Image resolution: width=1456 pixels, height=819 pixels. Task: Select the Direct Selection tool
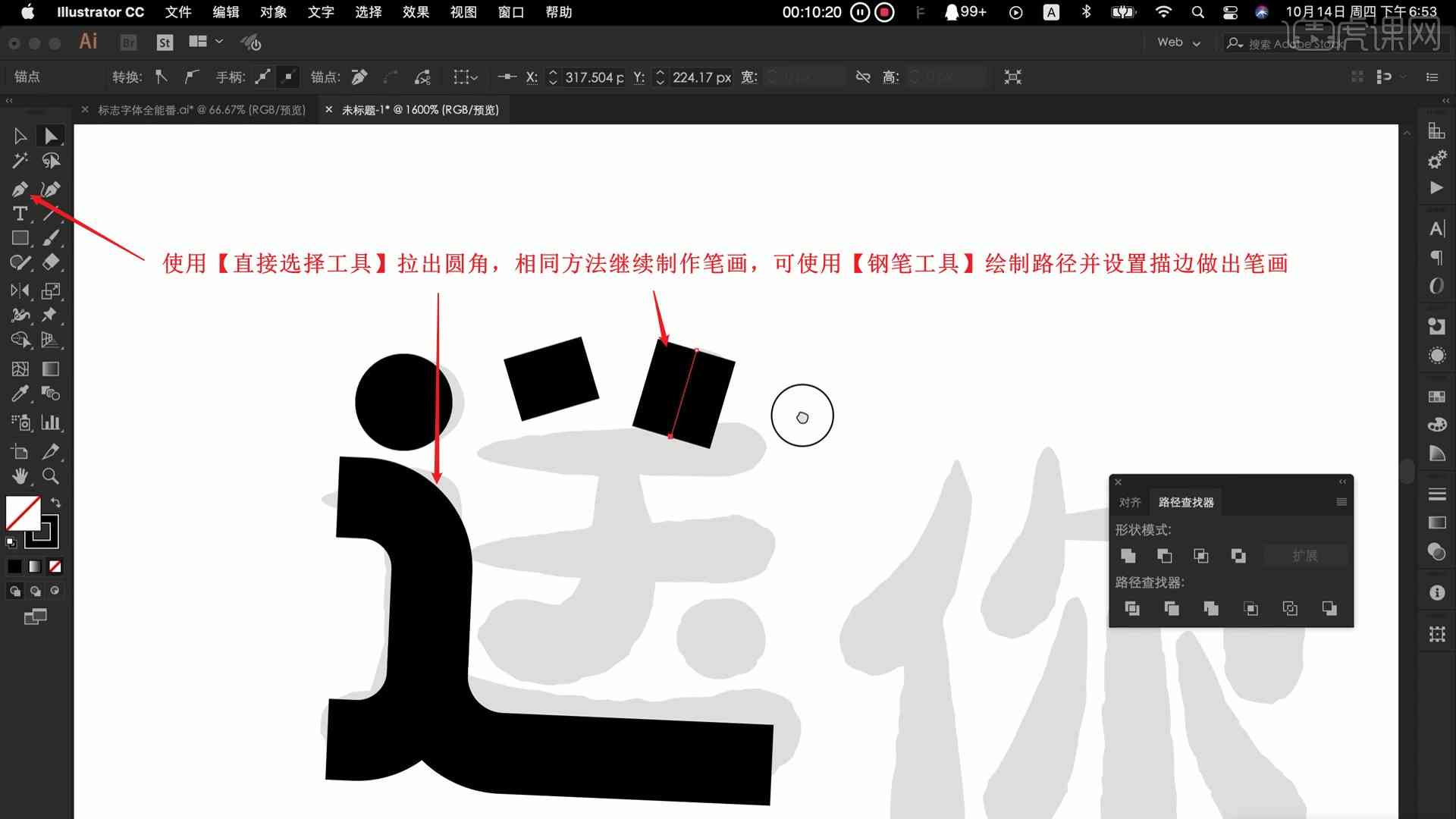[50, 135]
